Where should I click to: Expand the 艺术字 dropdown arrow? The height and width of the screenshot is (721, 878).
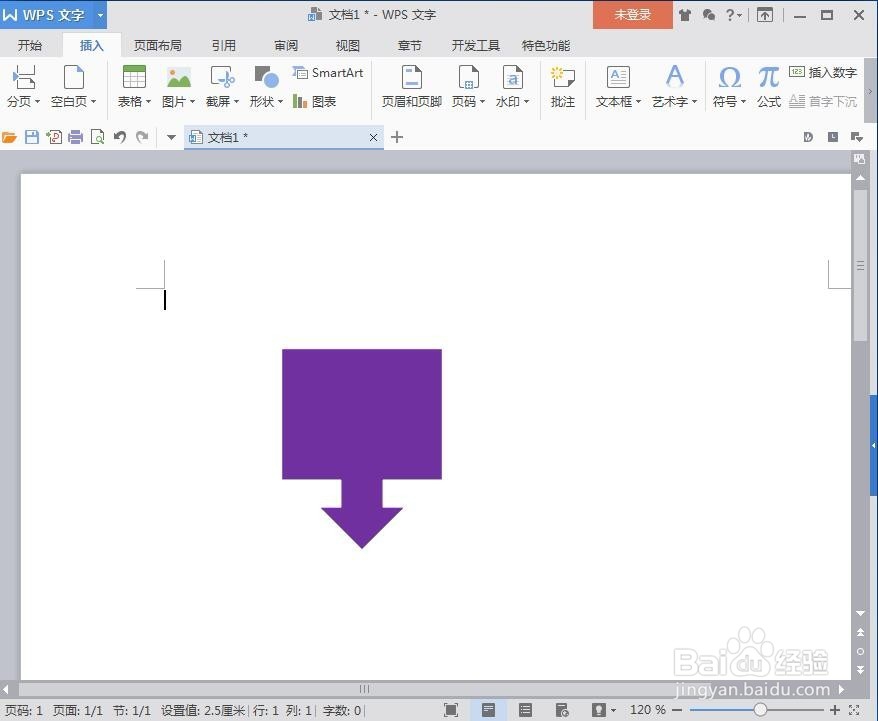(694, 102)
